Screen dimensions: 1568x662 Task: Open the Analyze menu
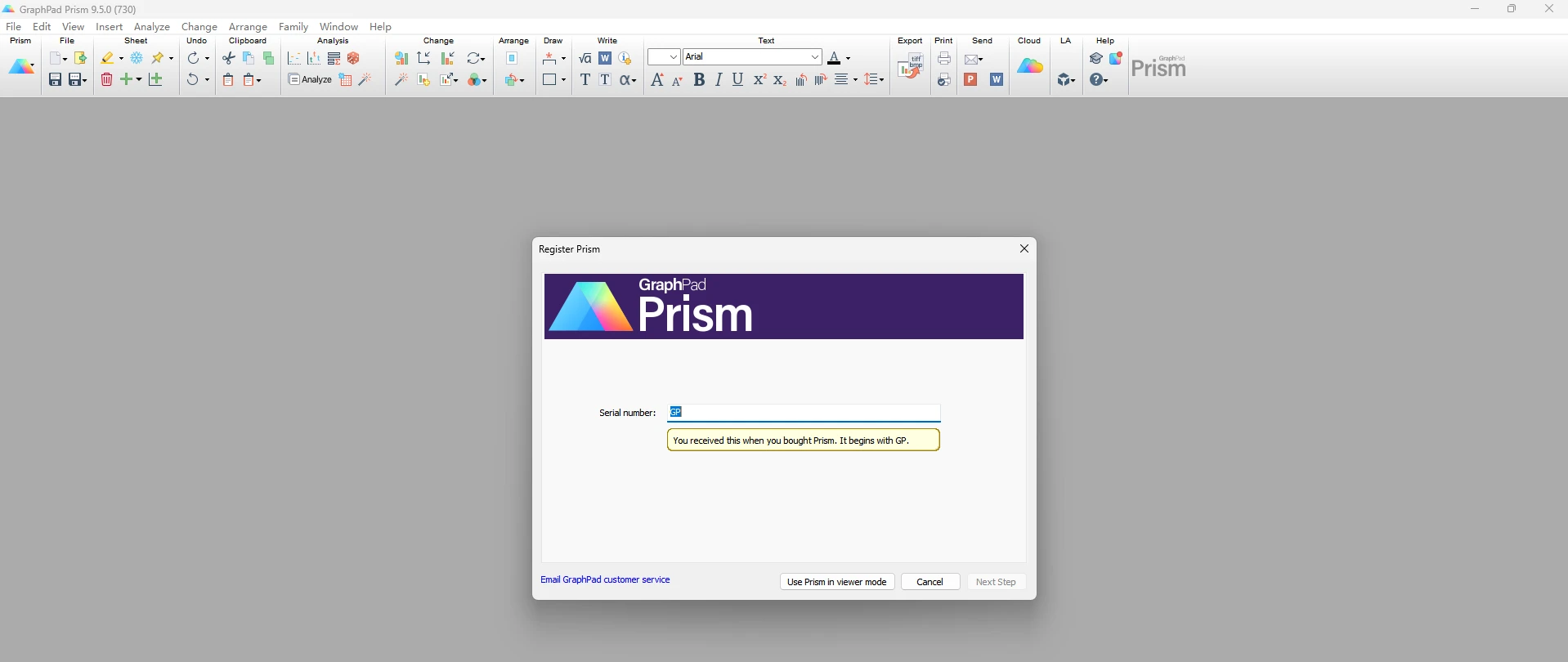point(152,27)
